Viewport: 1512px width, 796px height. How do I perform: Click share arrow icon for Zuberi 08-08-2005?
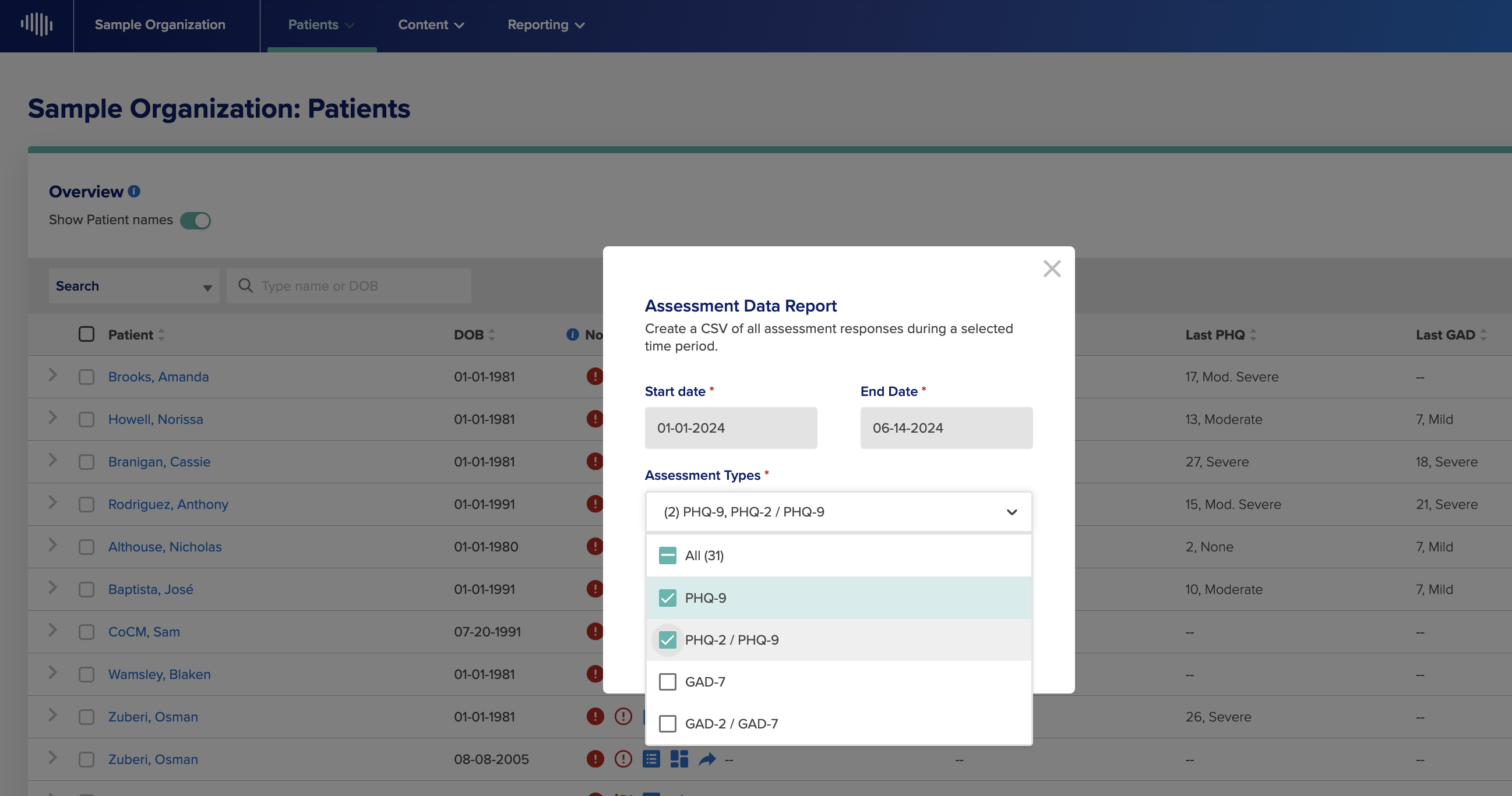pyautogui.click(x=707, y=759)
